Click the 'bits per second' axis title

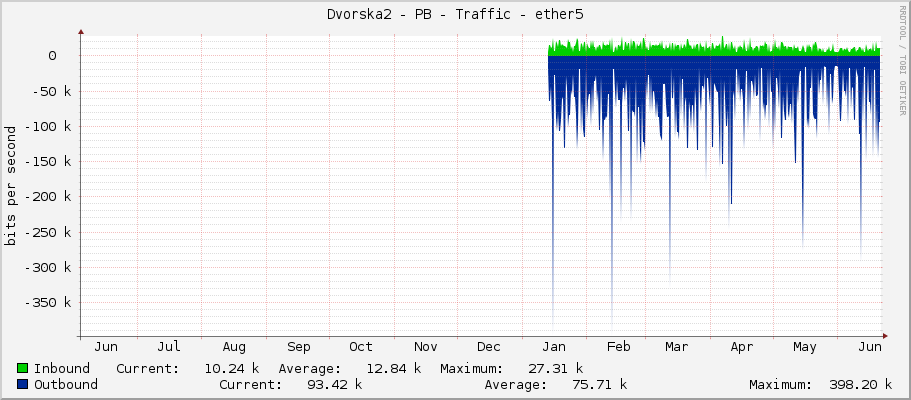[x=10, y=186]
